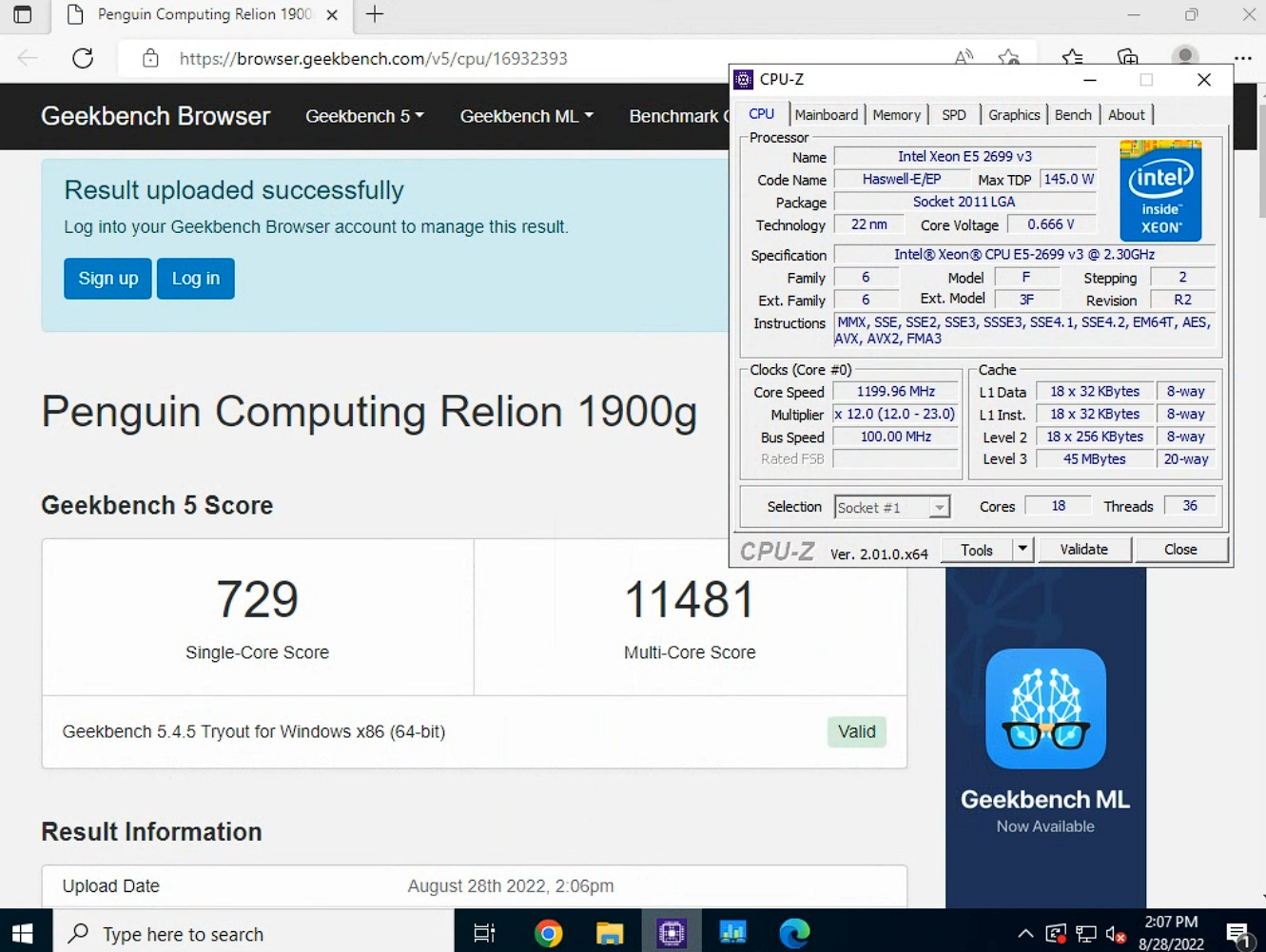Open the Edge profile avatar
Image resolution: width=1266 pixels, height=952 pixels.
click(x=1185, y=56)
